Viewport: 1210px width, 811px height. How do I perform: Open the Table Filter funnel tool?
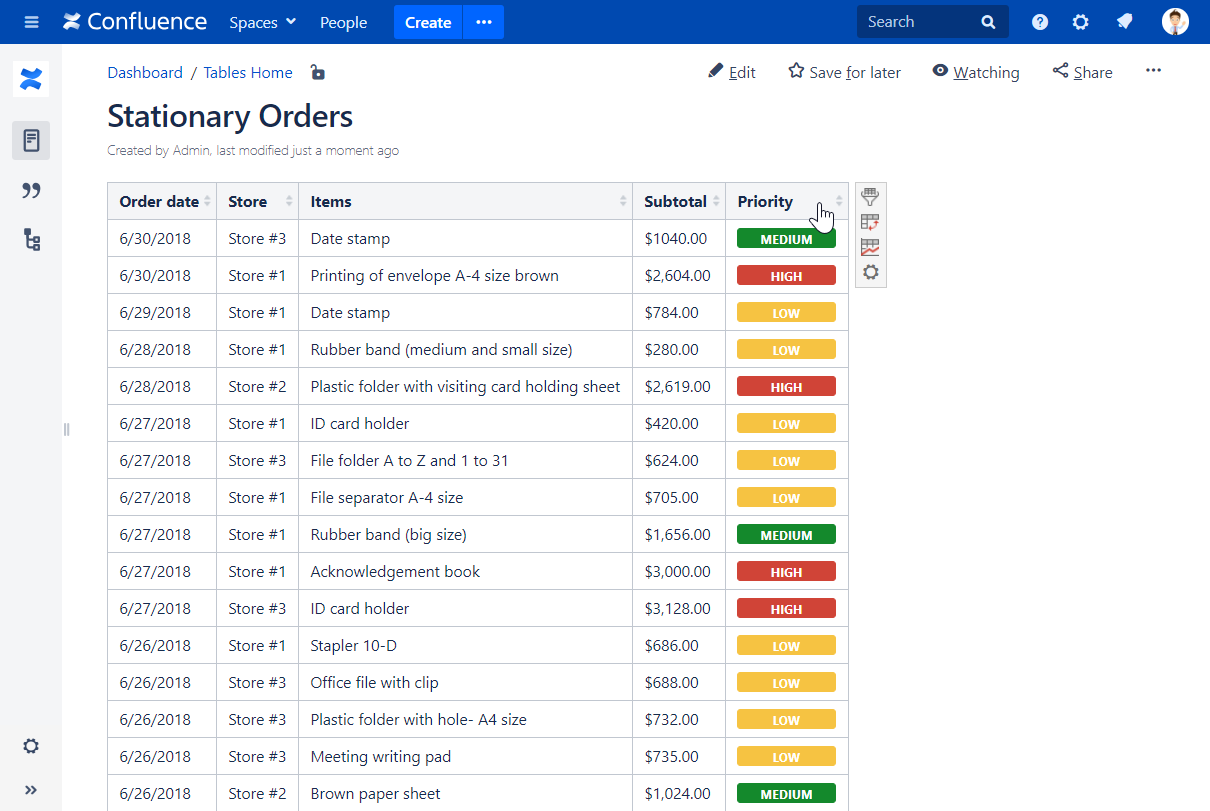(870, 197)
